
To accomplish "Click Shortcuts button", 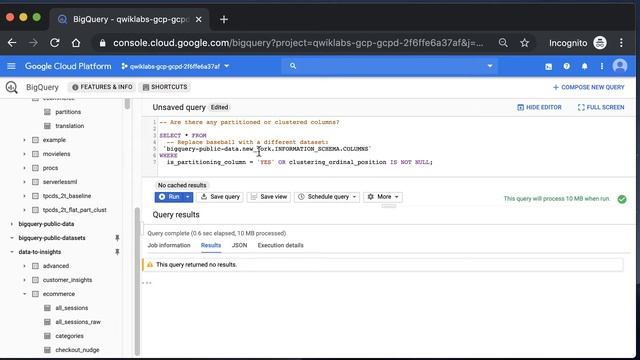I will pyautogui.click(x=165, y=87).
